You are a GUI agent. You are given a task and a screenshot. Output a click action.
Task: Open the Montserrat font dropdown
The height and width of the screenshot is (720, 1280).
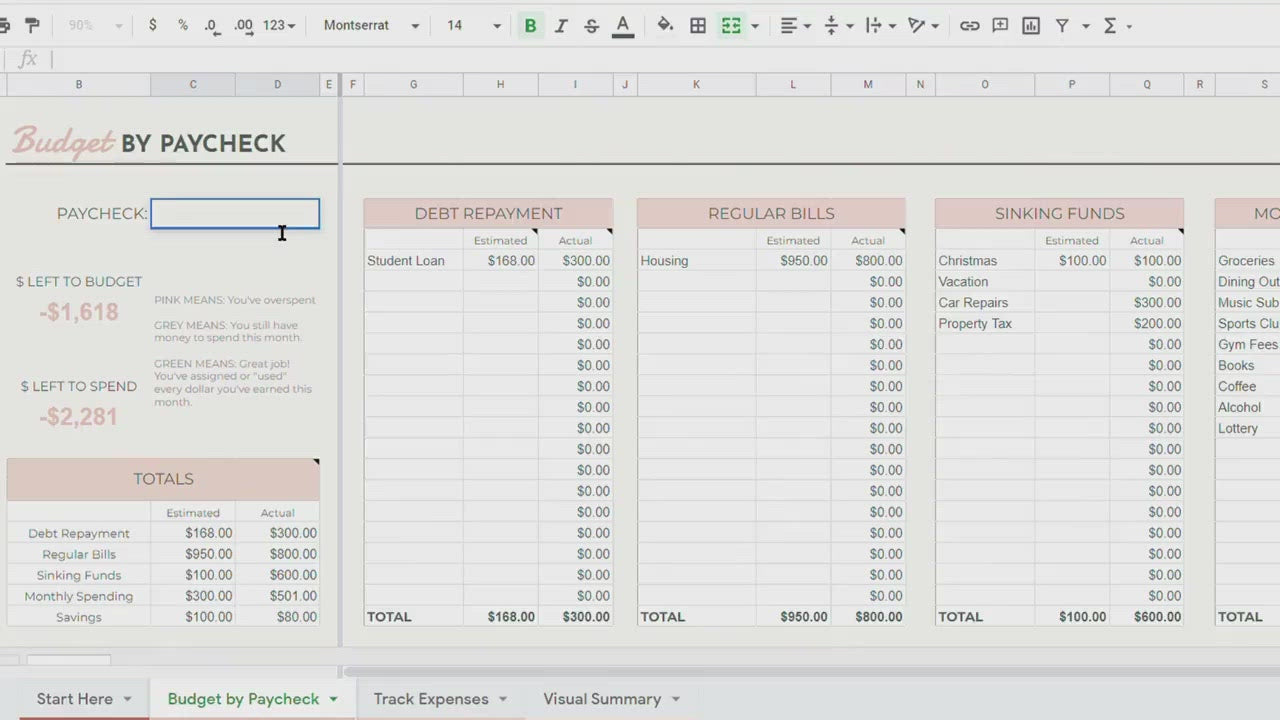point(371,25)
